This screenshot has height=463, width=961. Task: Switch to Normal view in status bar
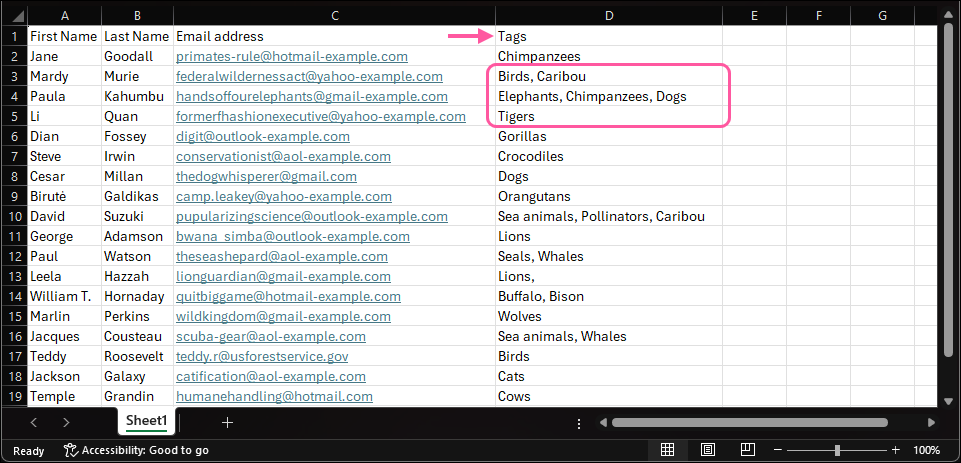[x=668, y=450]
